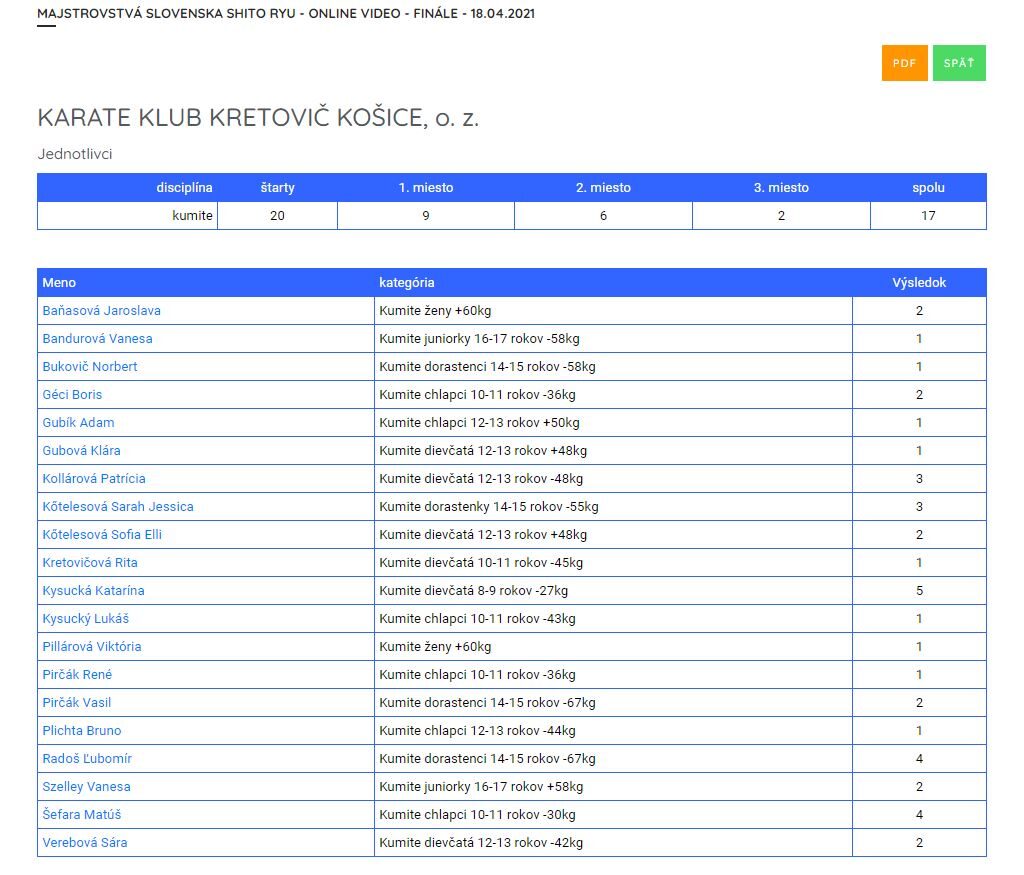Screen dimensions: 1024x875
Task: Click Radoš Ľubomír link
Action: (x=87, y=759)
